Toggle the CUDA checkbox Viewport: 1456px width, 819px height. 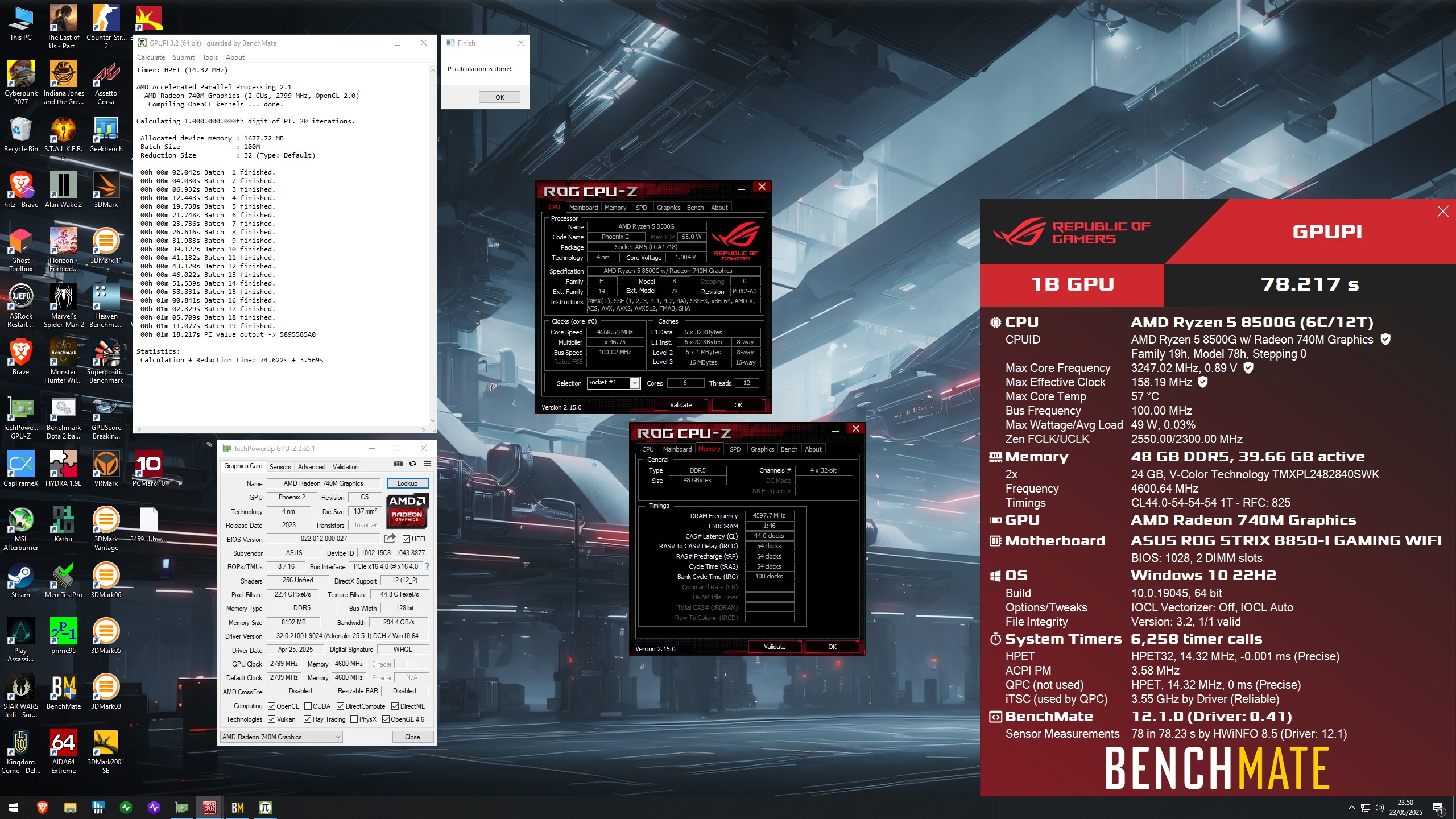pyautogui.click(x=308, y=706)
